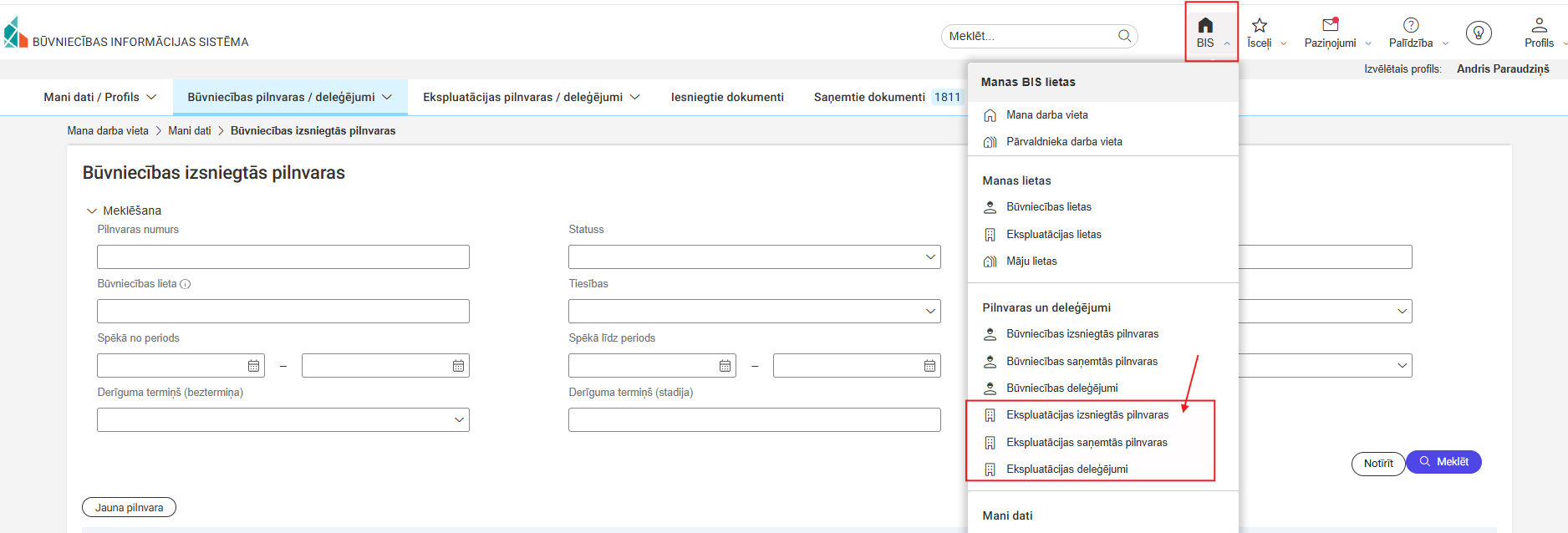Open the Īsceļi star shortcuts icon
This screenshot has height=533, width=1568.
click(1259, 26)
